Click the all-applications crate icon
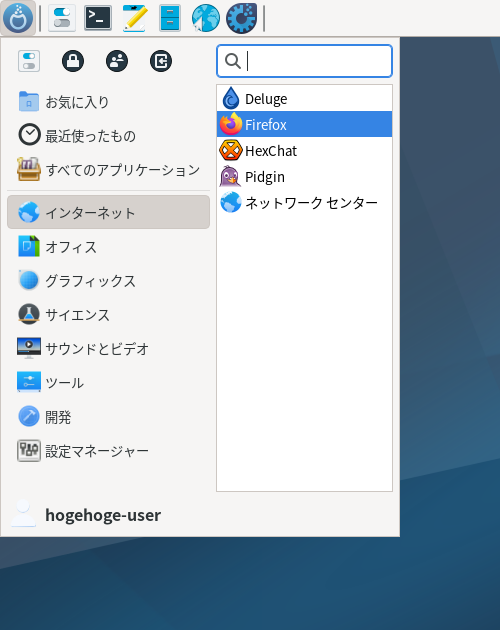 pyautogui.click(x=29, y=169)
